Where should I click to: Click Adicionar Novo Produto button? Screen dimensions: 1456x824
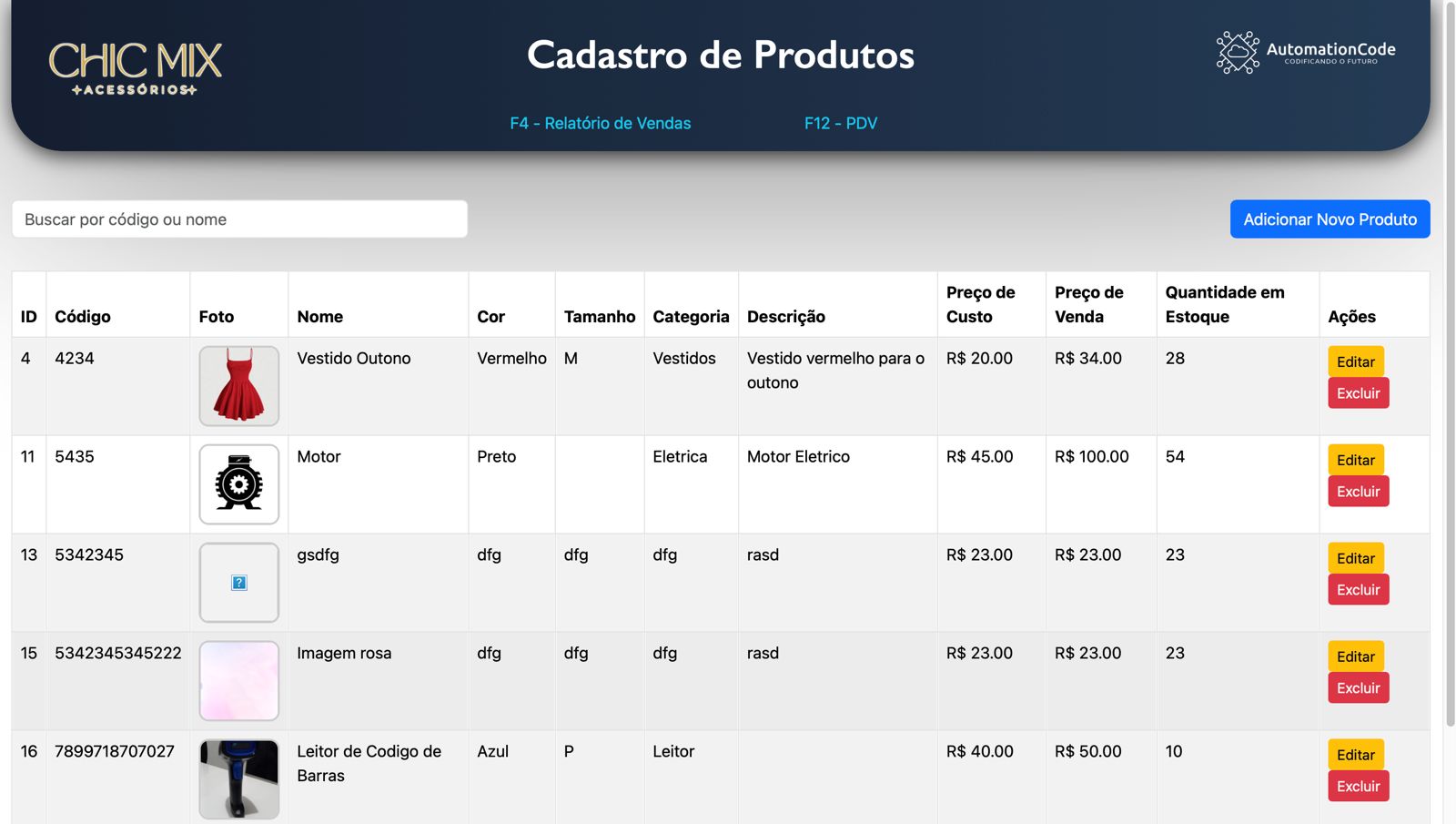click(1330, 219)
